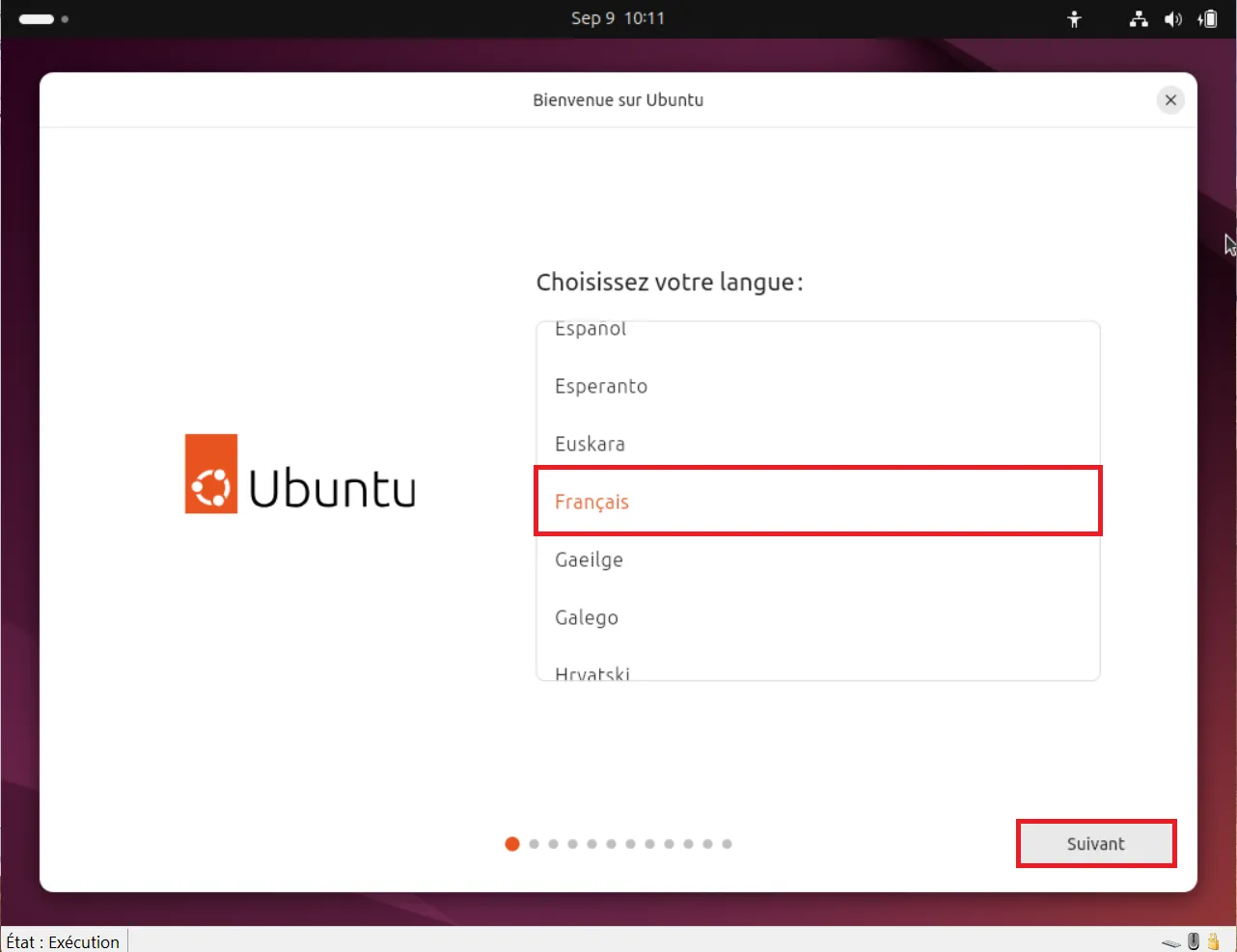
Task: Click the Suivant button
Action: pyautogui.click(x=1096, y=844)
